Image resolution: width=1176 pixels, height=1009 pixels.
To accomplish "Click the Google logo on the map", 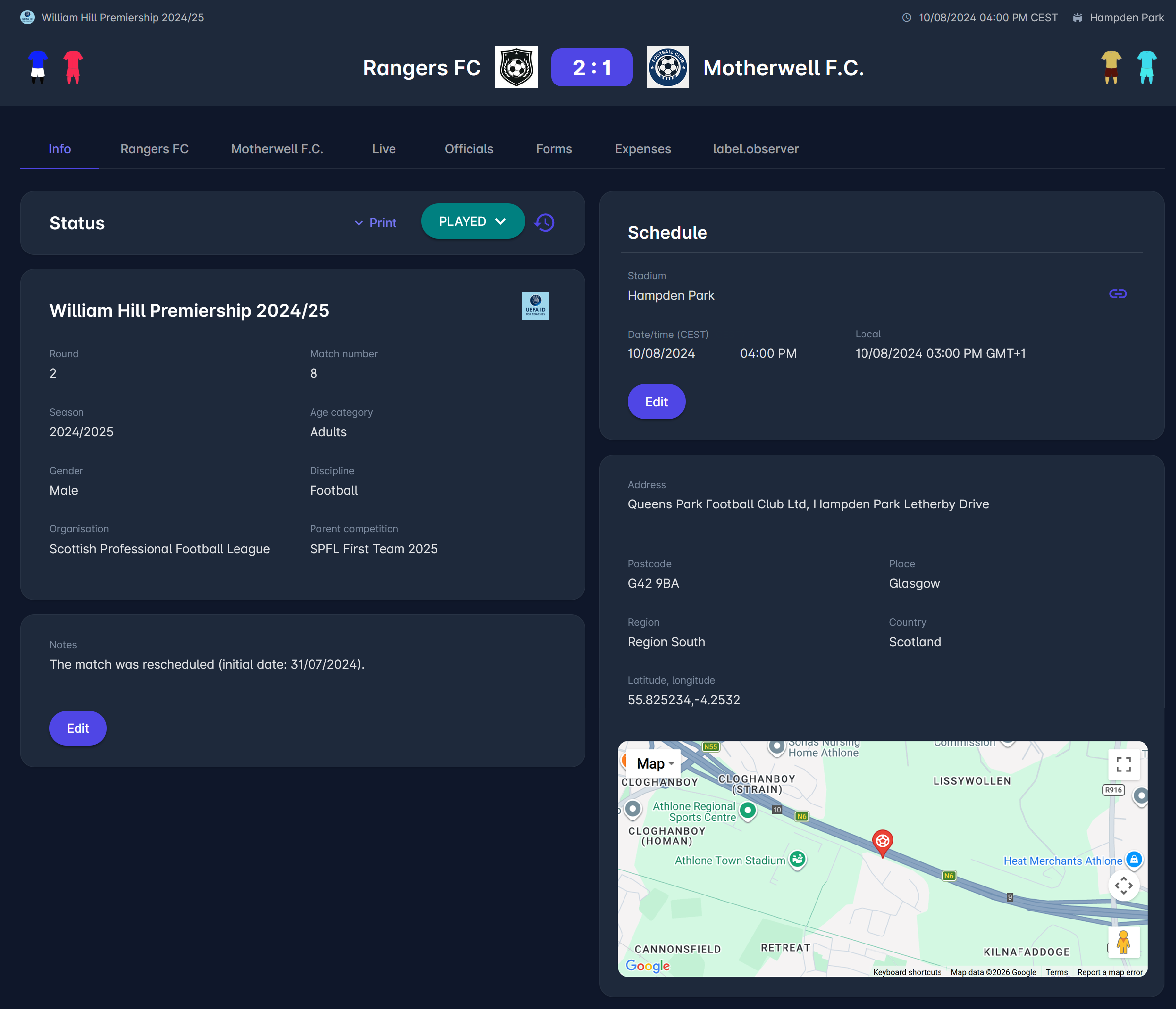I will (647, 965).
